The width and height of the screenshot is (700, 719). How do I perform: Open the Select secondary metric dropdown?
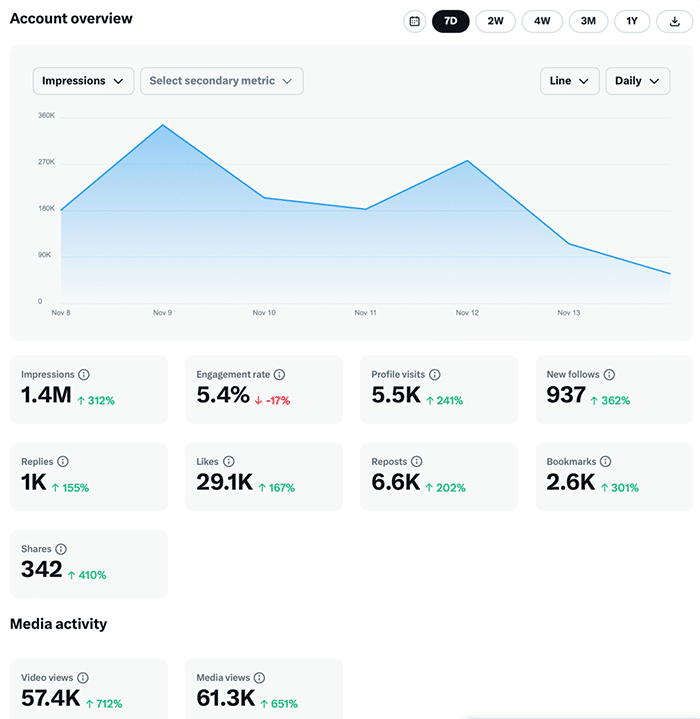221,81
